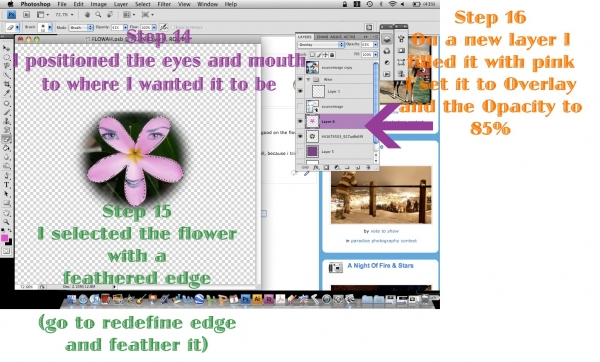Click the layer style fx icon
600x362 pixels.
point(316,168)
